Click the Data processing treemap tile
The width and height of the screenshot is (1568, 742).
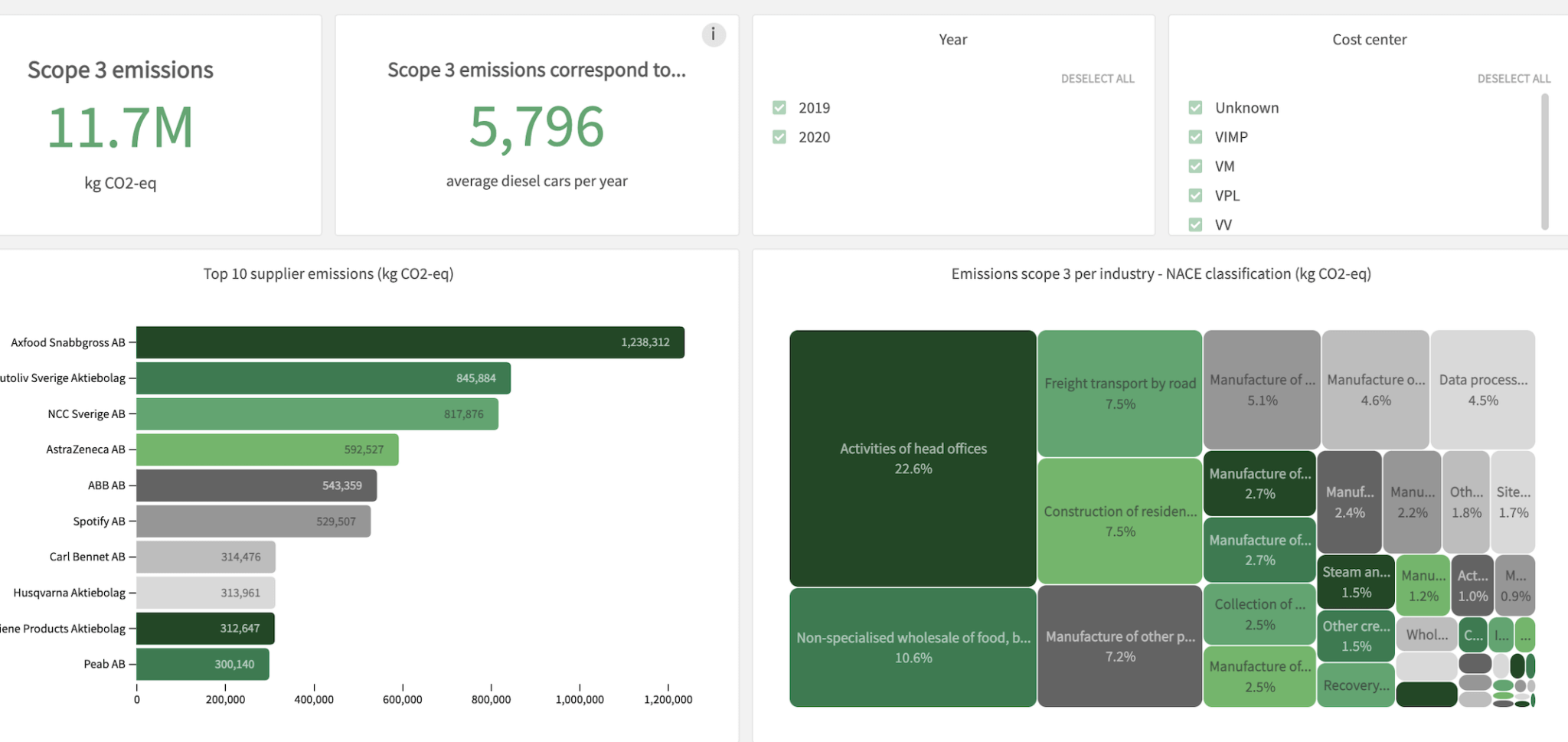tap(1482, 389)
